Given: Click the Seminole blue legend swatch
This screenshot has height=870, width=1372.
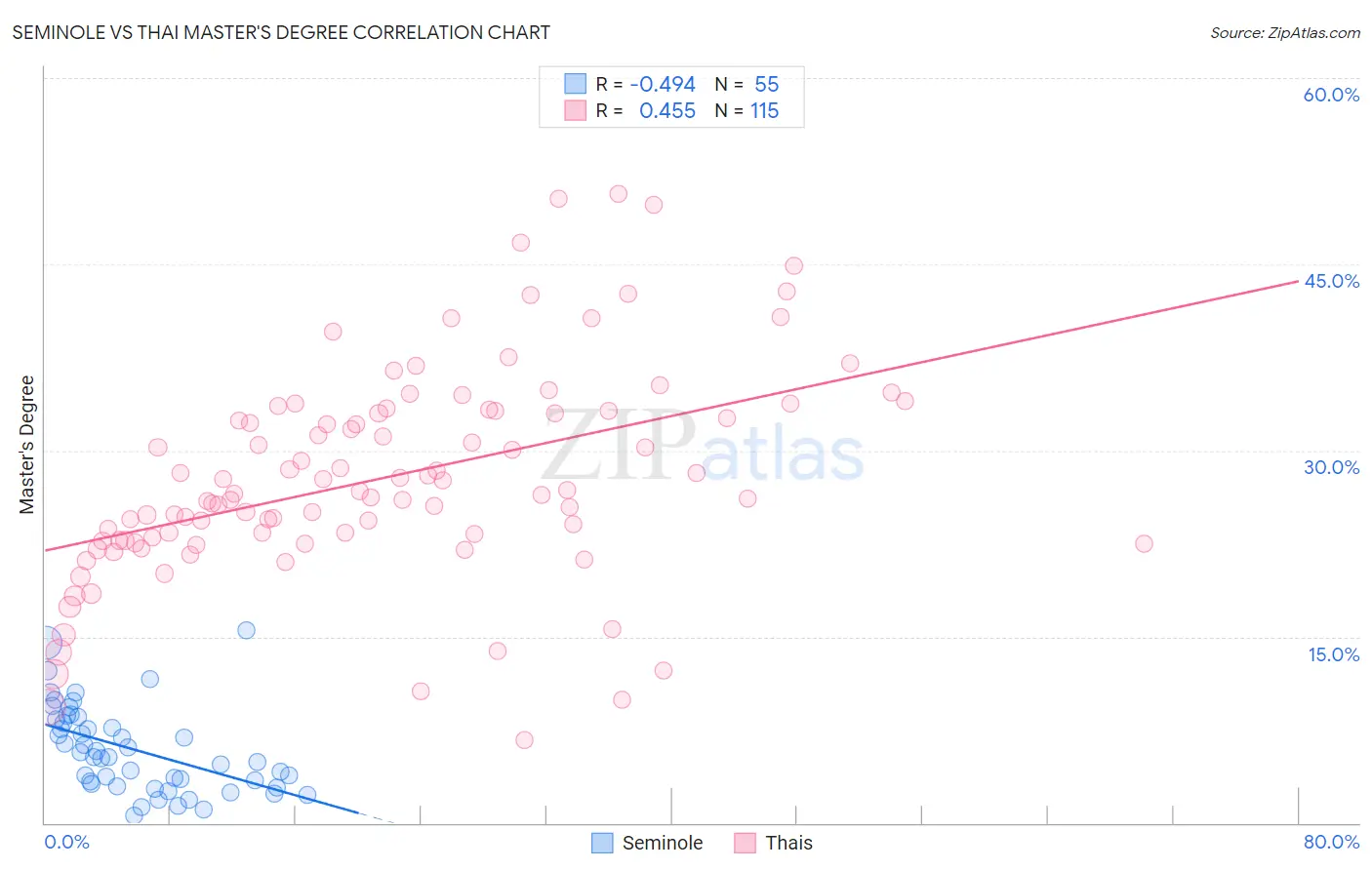Looking at the screenshot, I should (602, 843).
